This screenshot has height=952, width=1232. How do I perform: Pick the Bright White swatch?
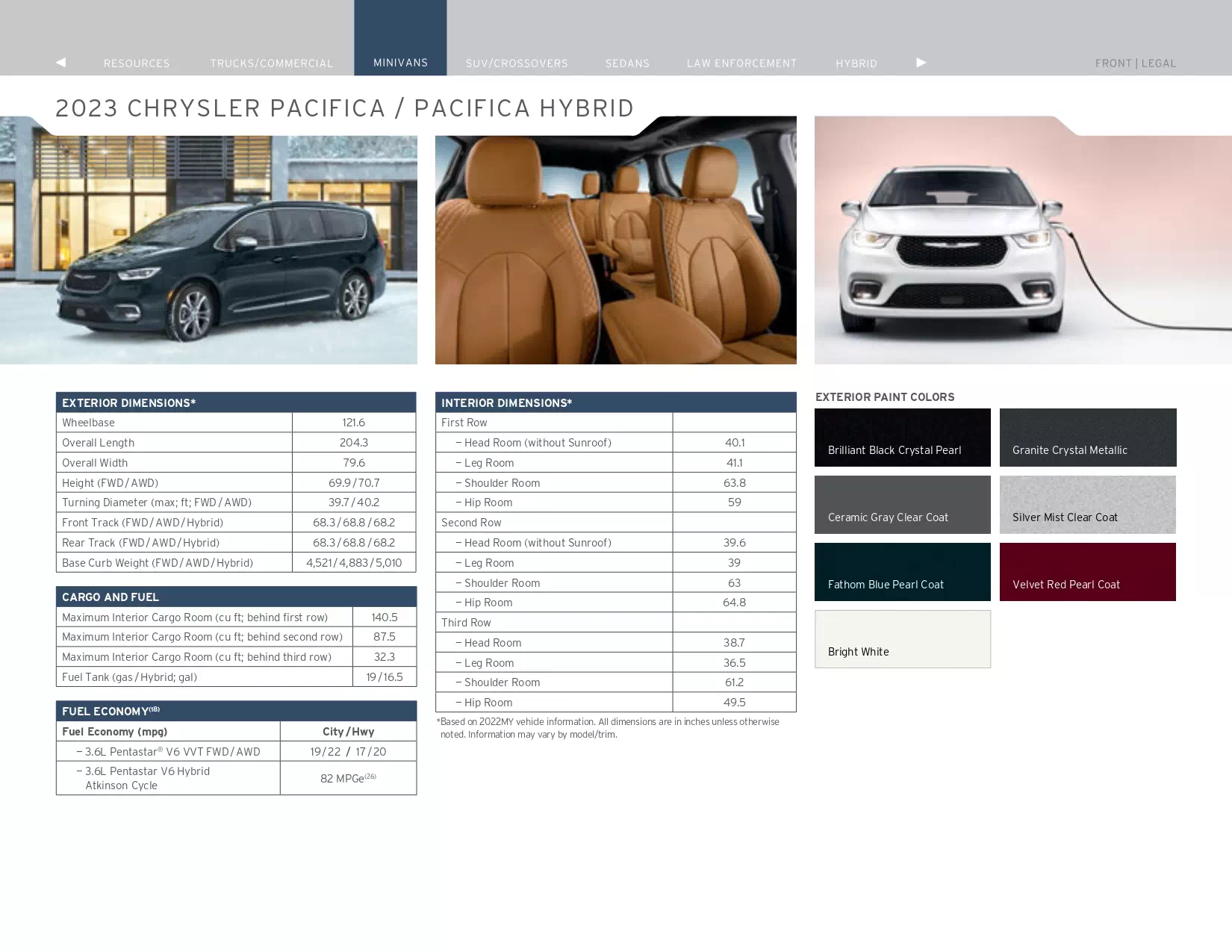[903, 639]
